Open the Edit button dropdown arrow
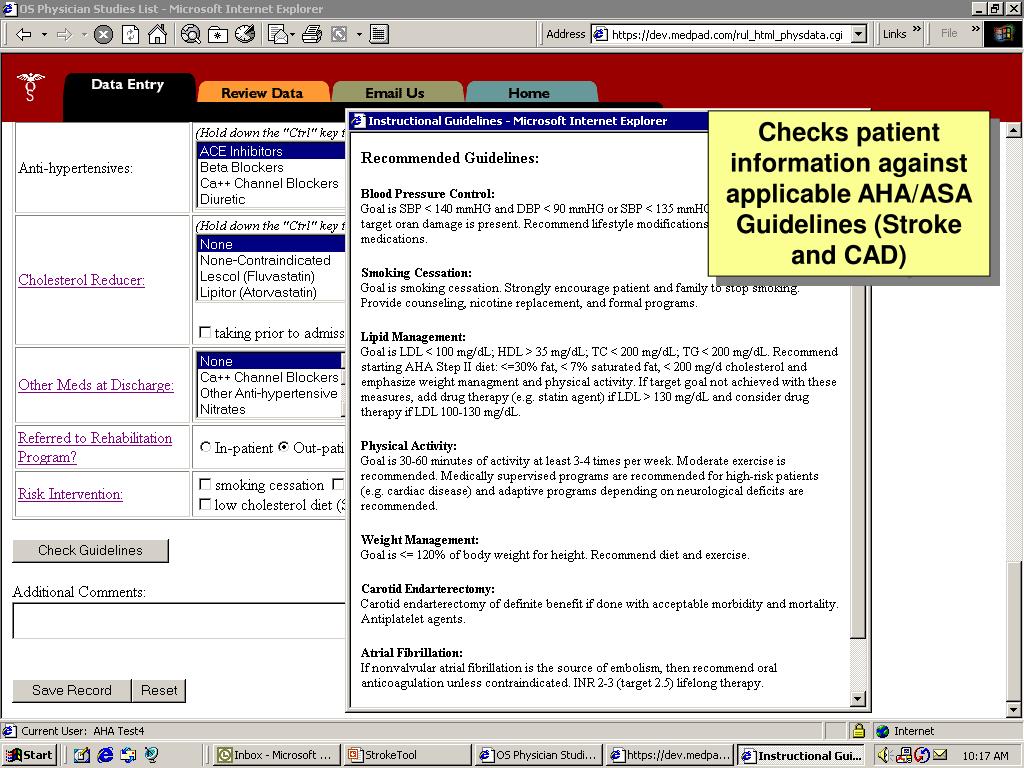1024x768 pixels. click(359, 34)
